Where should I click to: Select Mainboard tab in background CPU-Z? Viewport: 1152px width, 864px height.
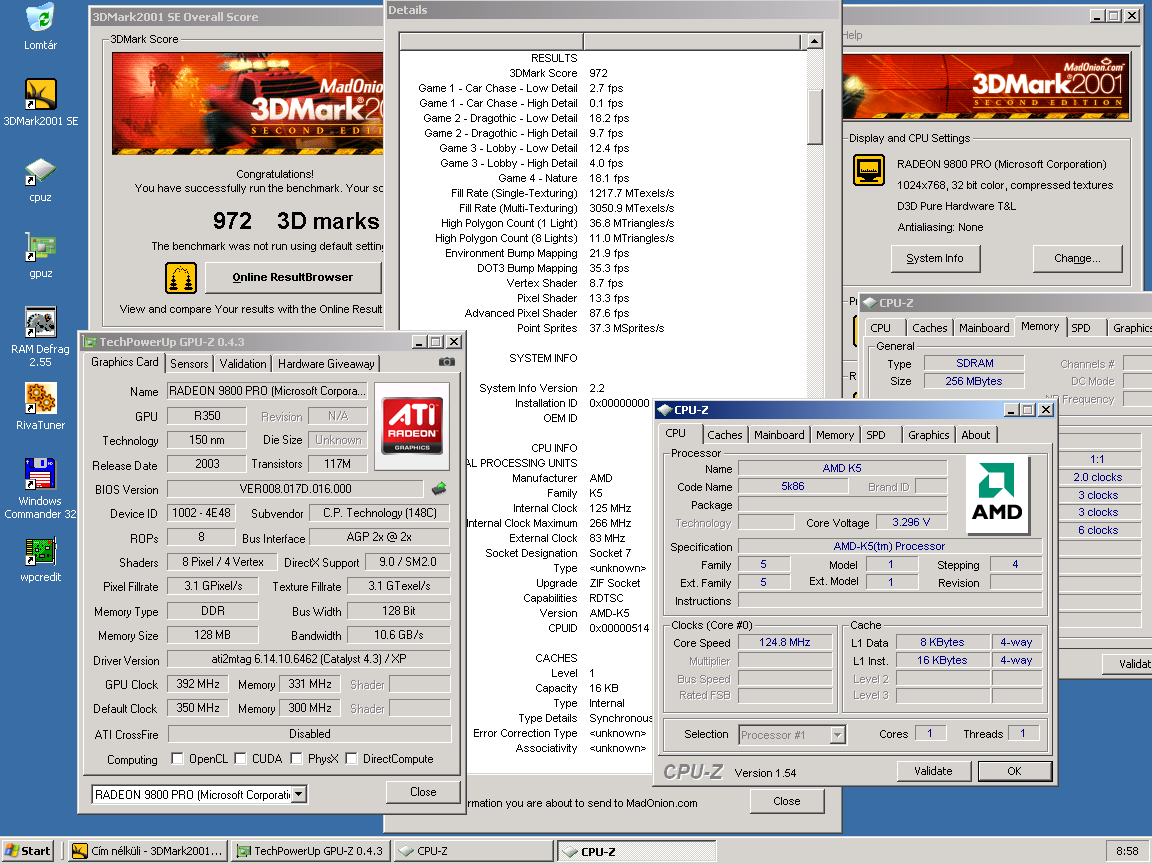click(x=984, y=328)
